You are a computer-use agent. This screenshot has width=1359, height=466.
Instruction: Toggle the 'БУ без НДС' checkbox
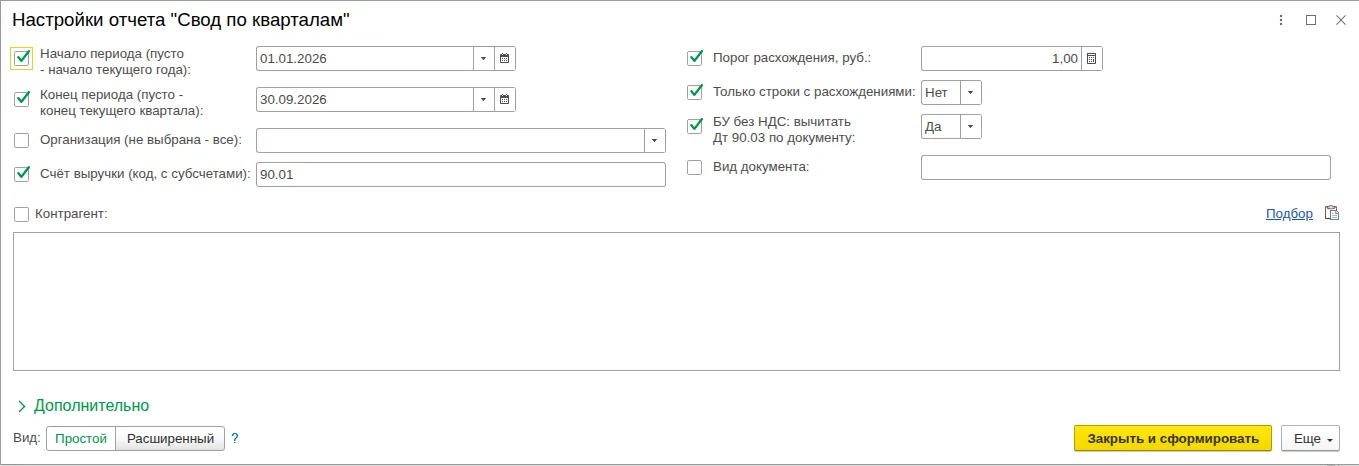coord(695,126)
